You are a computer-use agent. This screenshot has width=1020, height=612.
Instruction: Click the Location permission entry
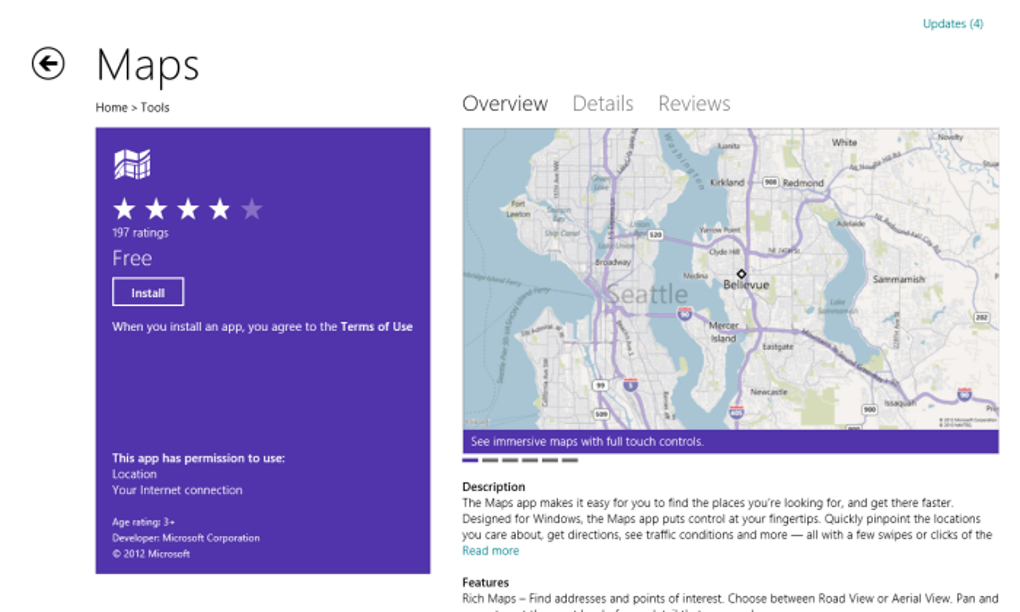click(x=134, y=474)
